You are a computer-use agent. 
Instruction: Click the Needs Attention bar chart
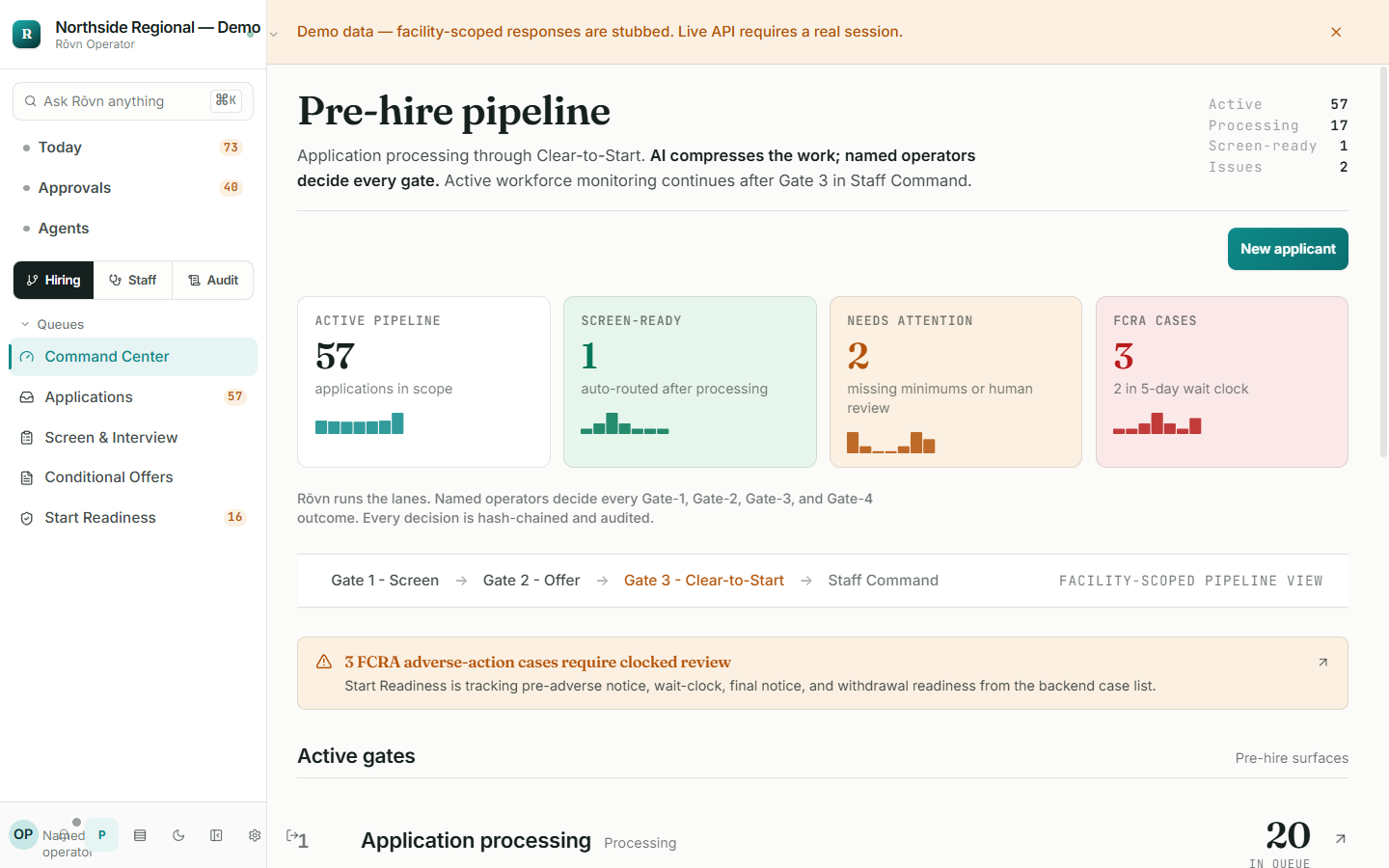[891, 443]
